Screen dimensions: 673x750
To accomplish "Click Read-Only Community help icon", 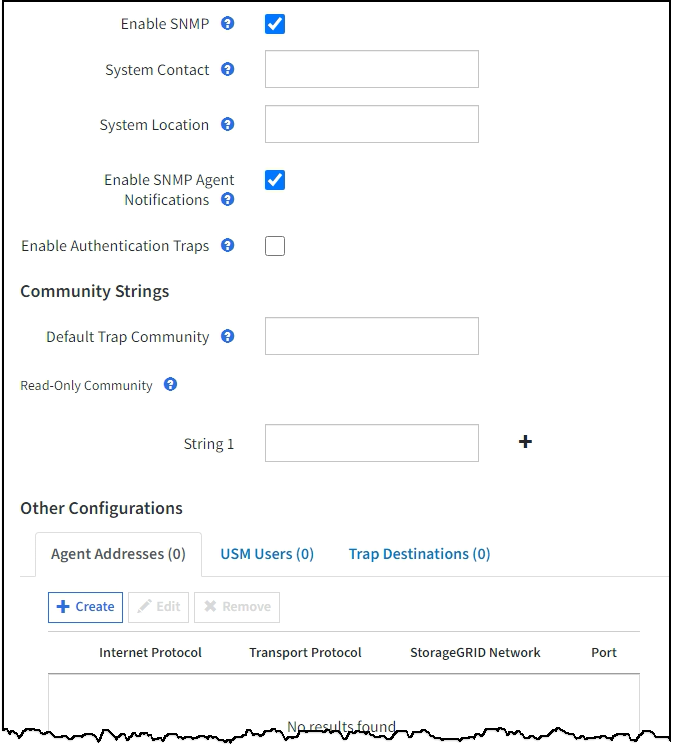I will click(170, 385).
